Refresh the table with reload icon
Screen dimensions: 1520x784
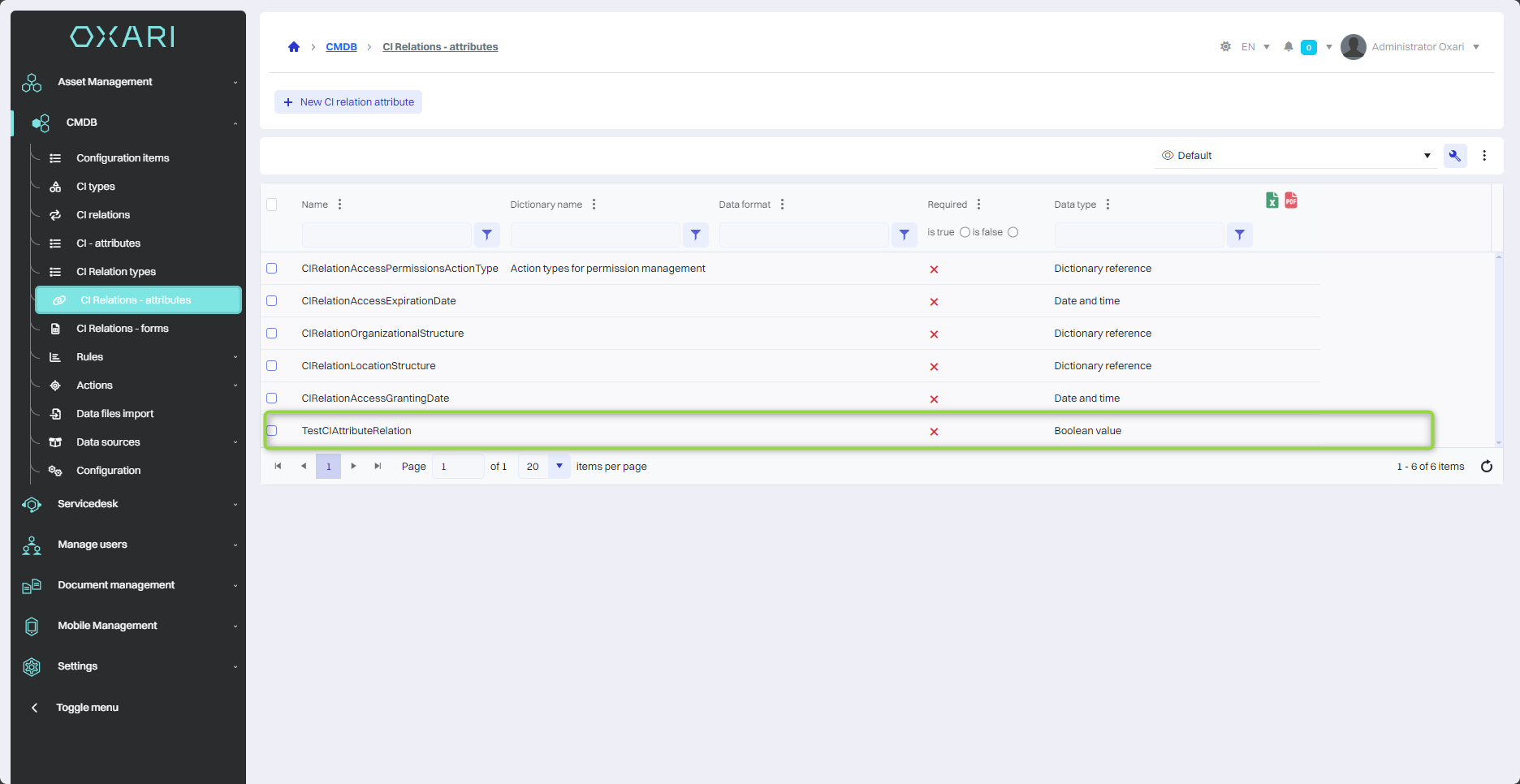point(1486,467)
